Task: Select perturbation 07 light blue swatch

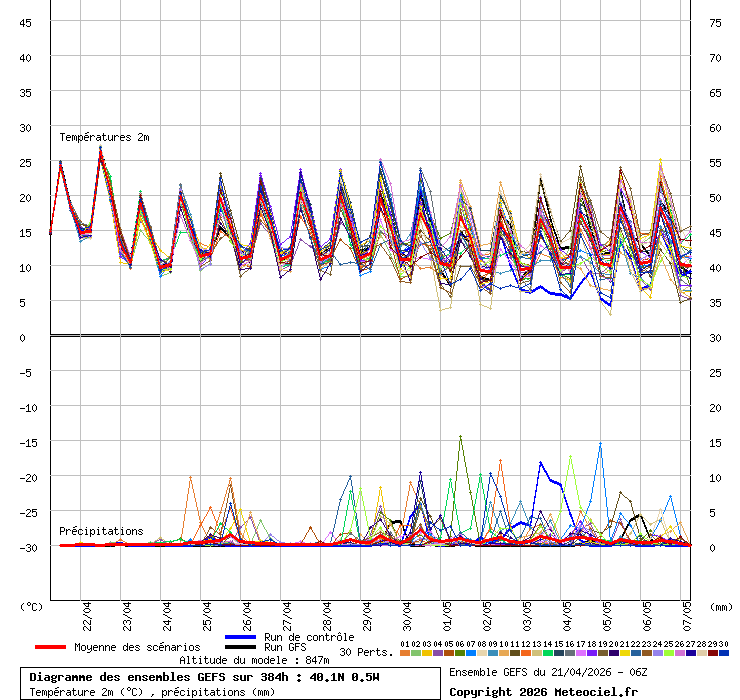Action: coord(471,653)
